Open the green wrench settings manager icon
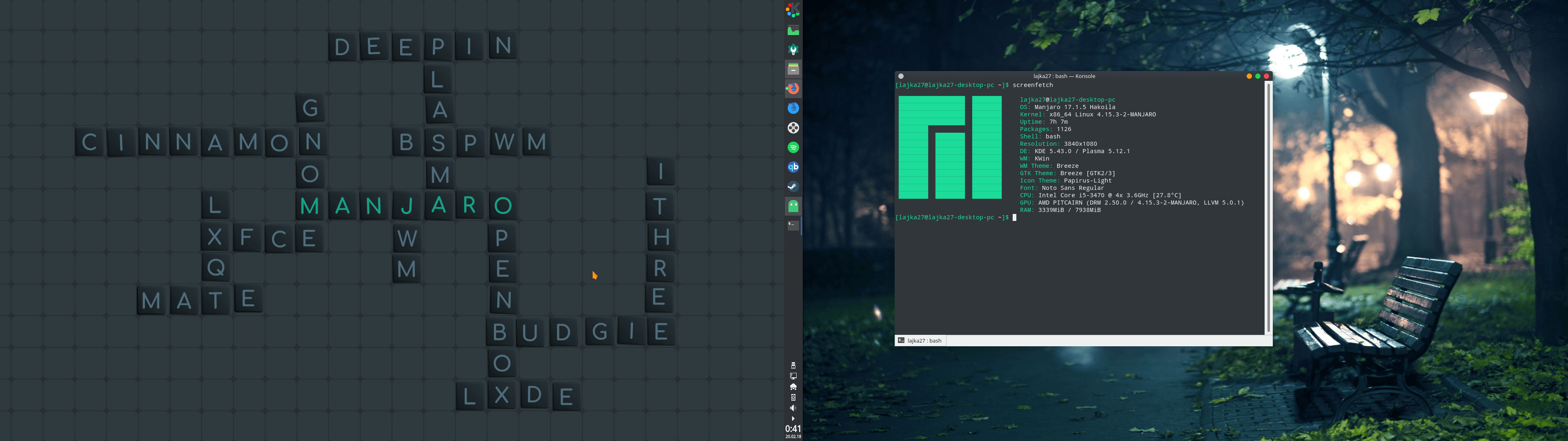This screenshot has height=441, width=1568. 793,50
